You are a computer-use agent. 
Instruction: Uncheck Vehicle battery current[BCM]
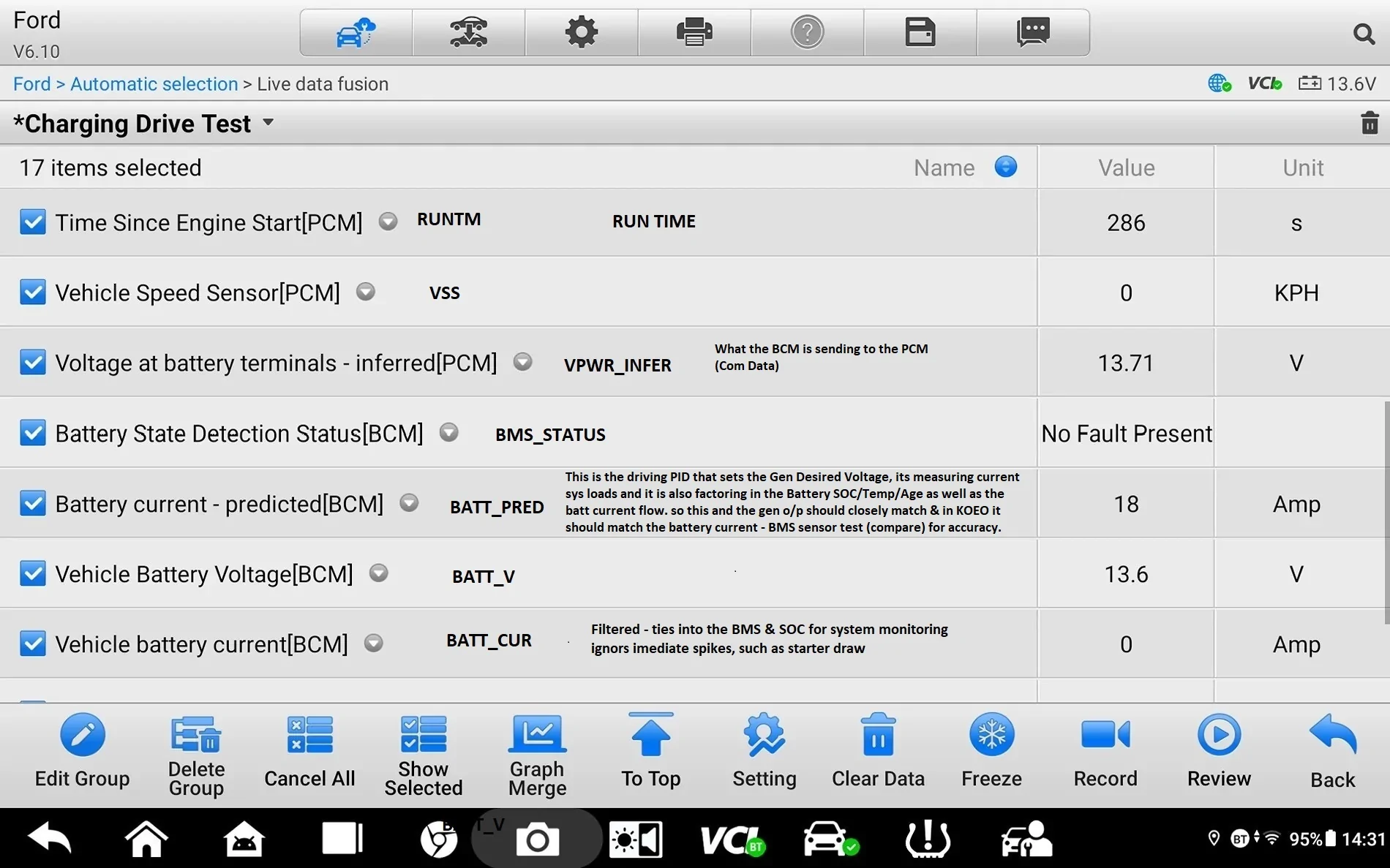point(33,644)
